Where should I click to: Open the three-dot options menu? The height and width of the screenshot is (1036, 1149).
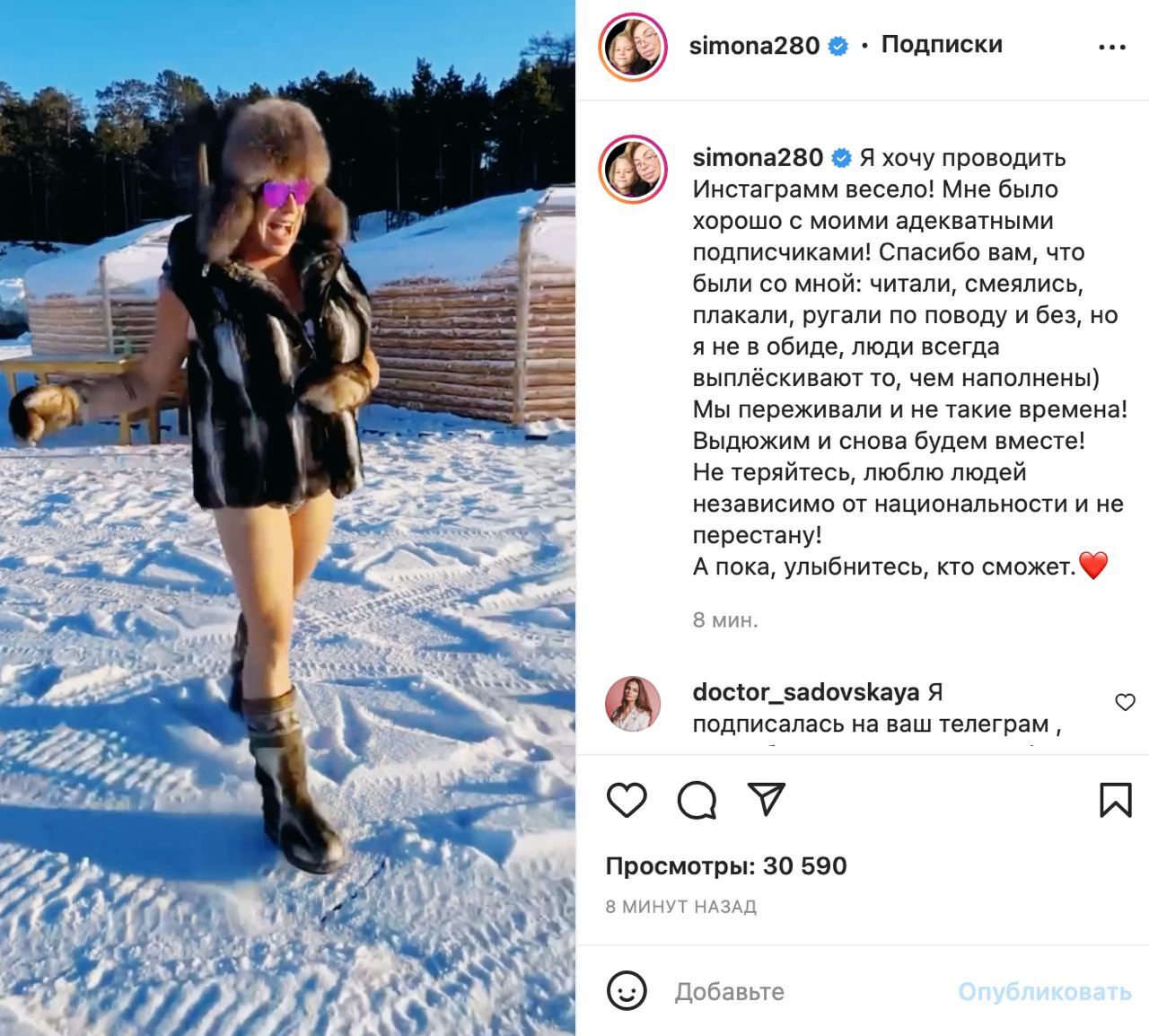[x=1111, y=48]
